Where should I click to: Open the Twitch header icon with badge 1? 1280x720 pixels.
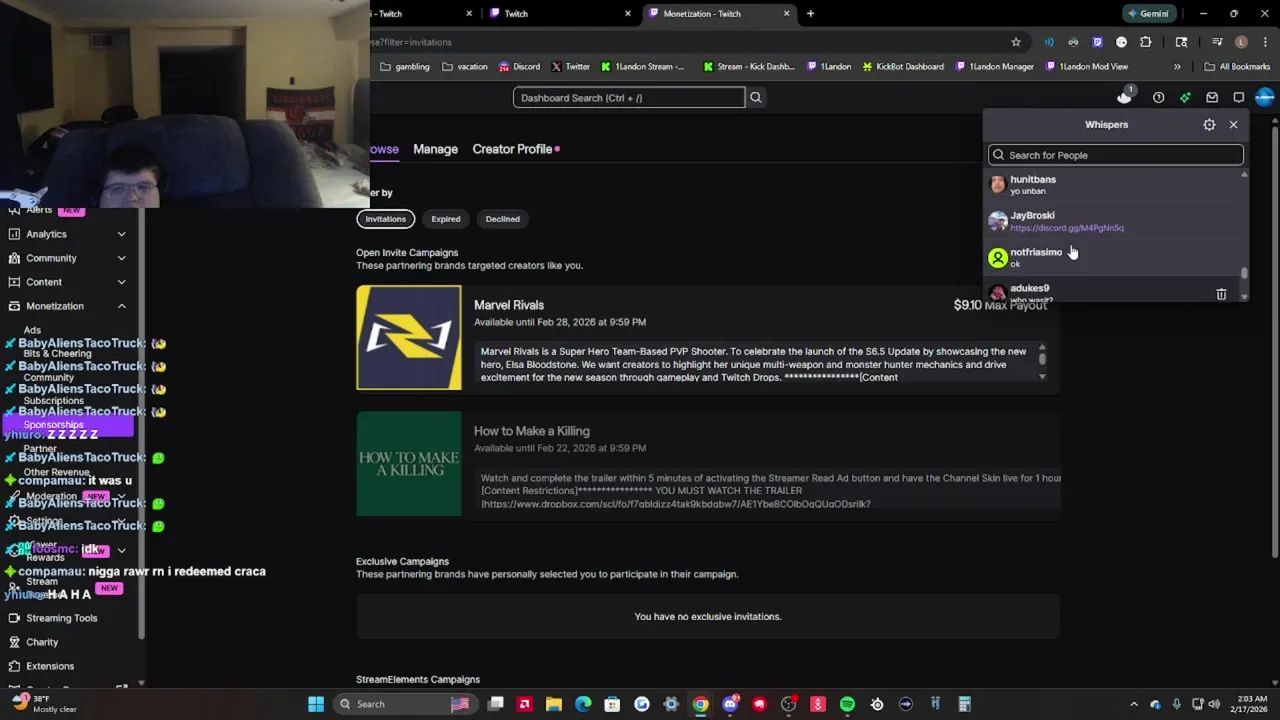pyautogui.click(x=1125, y=97)
